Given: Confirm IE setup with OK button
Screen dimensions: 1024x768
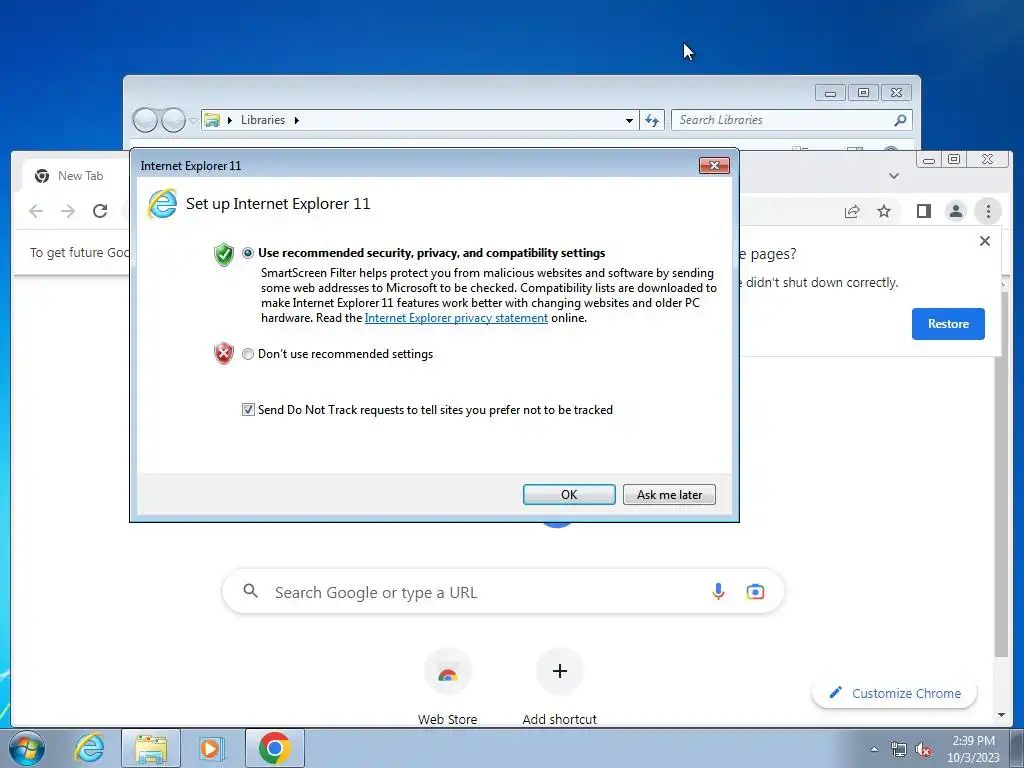Looking at the screenshot, I should click(569, 494).
